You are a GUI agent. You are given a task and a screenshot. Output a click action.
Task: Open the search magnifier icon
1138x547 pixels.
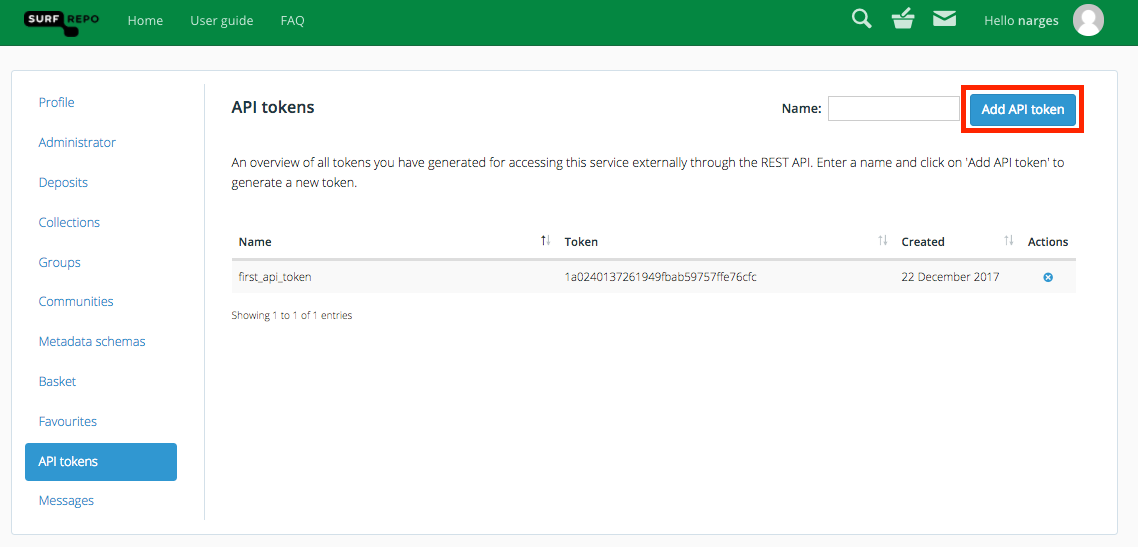coord(861,19)
